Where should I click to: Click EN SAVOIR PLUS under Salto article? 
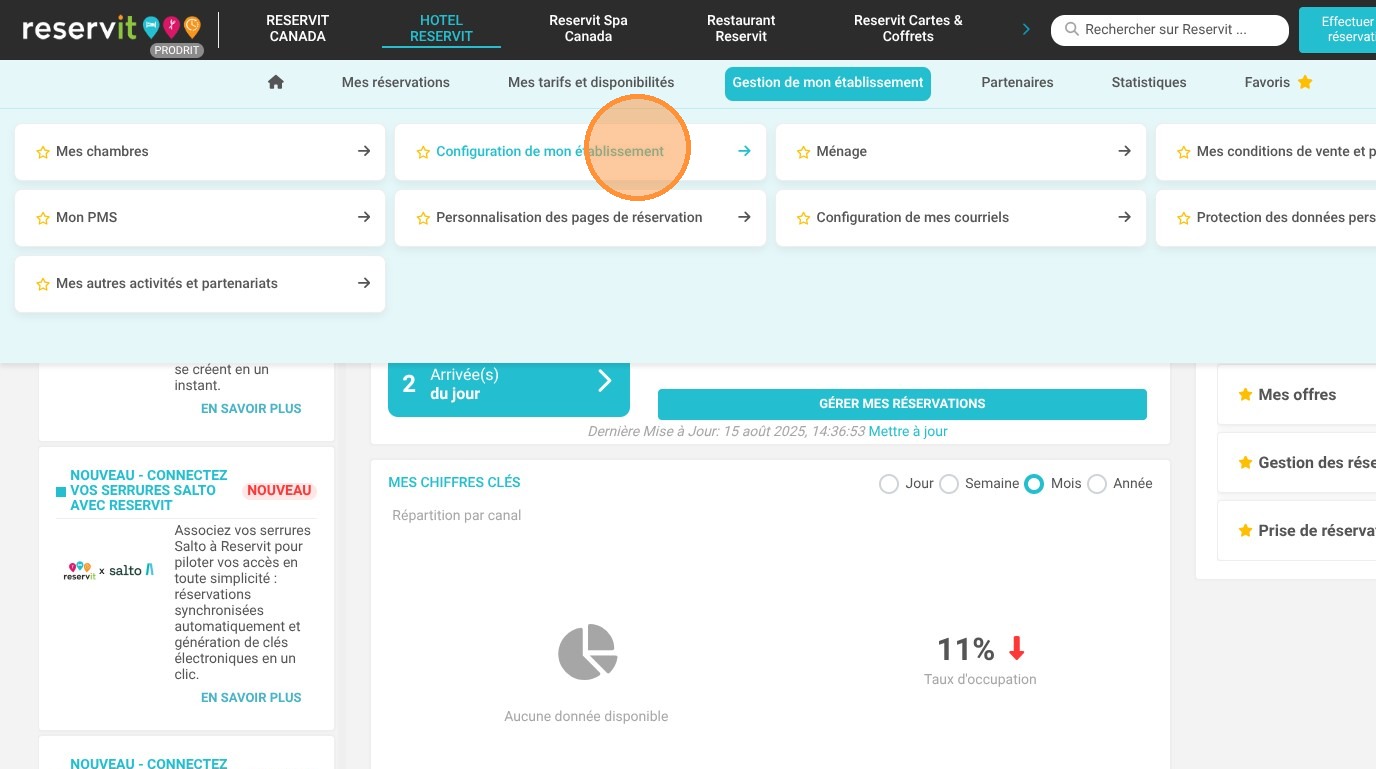tap(251, 697)
